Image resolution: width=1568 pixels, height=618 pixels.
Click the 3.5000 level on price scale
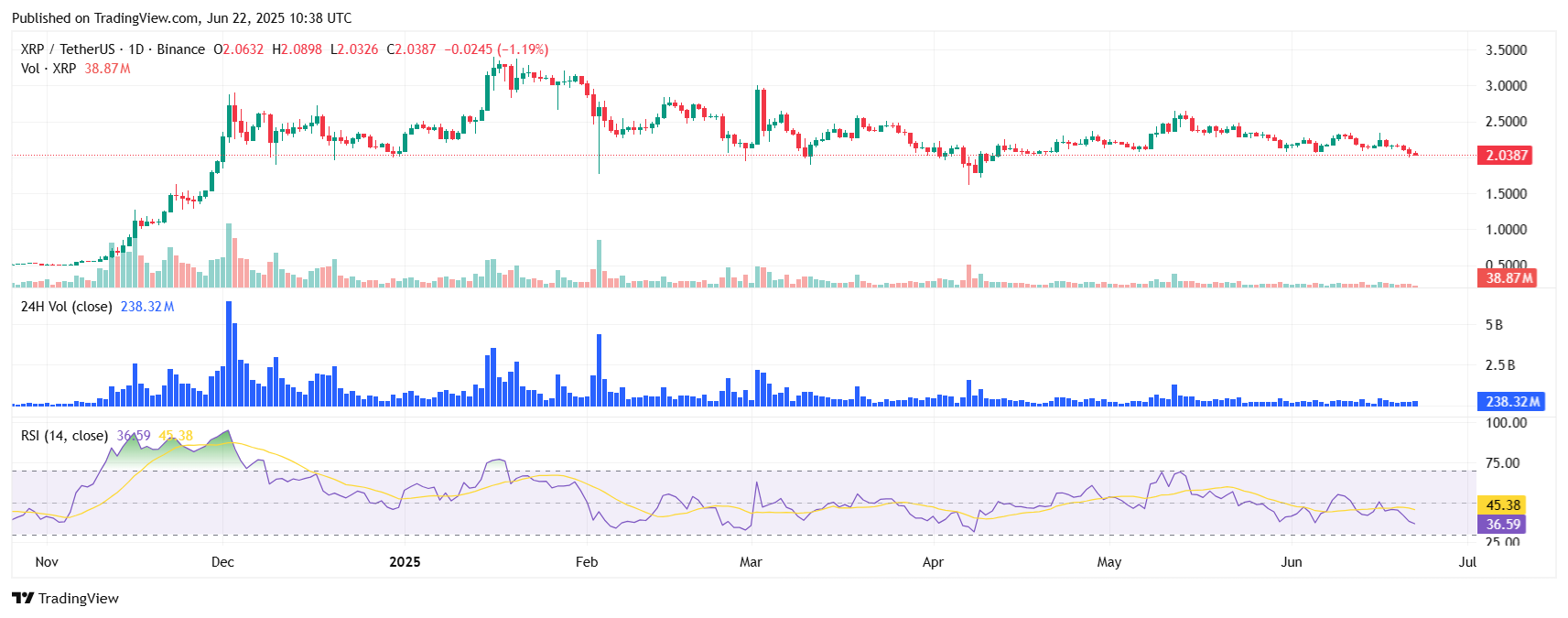tap(1506, 50)
